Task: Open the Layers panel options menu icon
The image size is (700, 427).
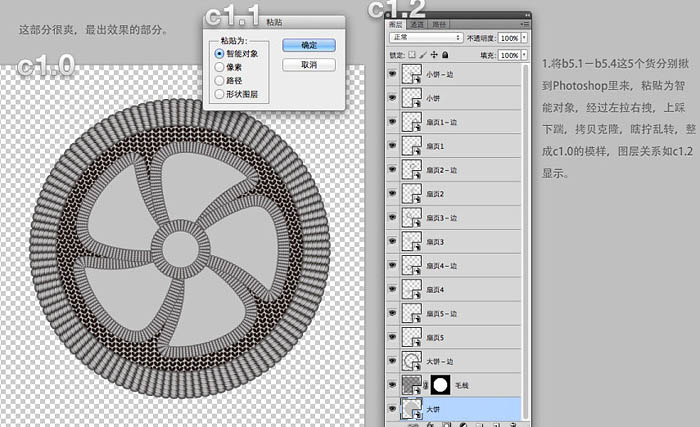Action: point(526,24)
